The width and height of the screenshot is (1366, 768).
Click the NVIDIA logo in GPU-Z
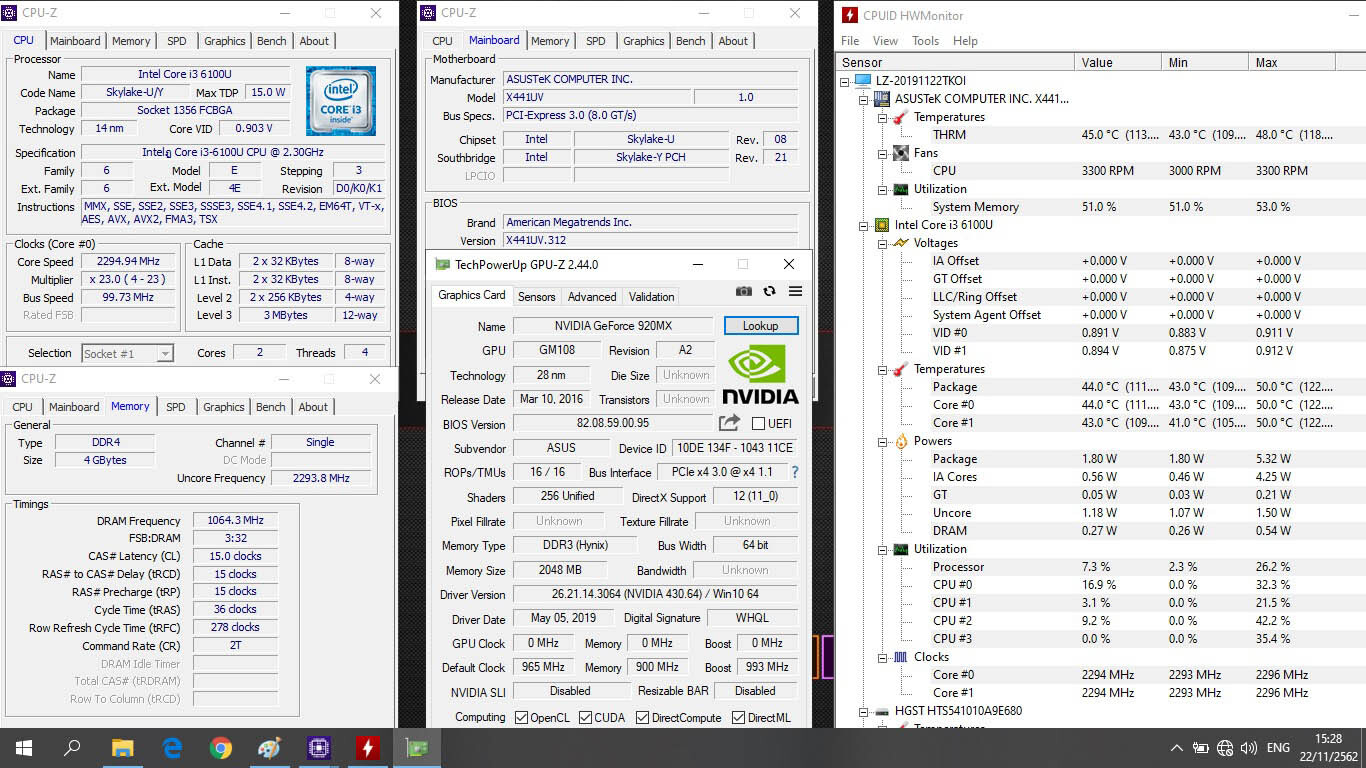[760, 374]
